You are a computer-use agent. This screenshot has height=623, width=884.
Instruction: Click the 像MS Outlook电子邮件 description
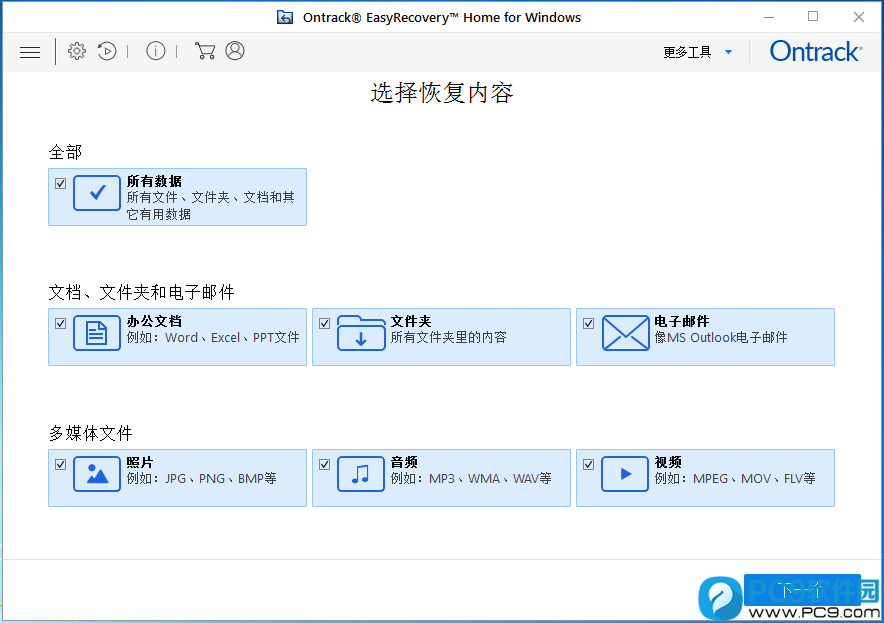pyautogui.click(x=721, y=338)
